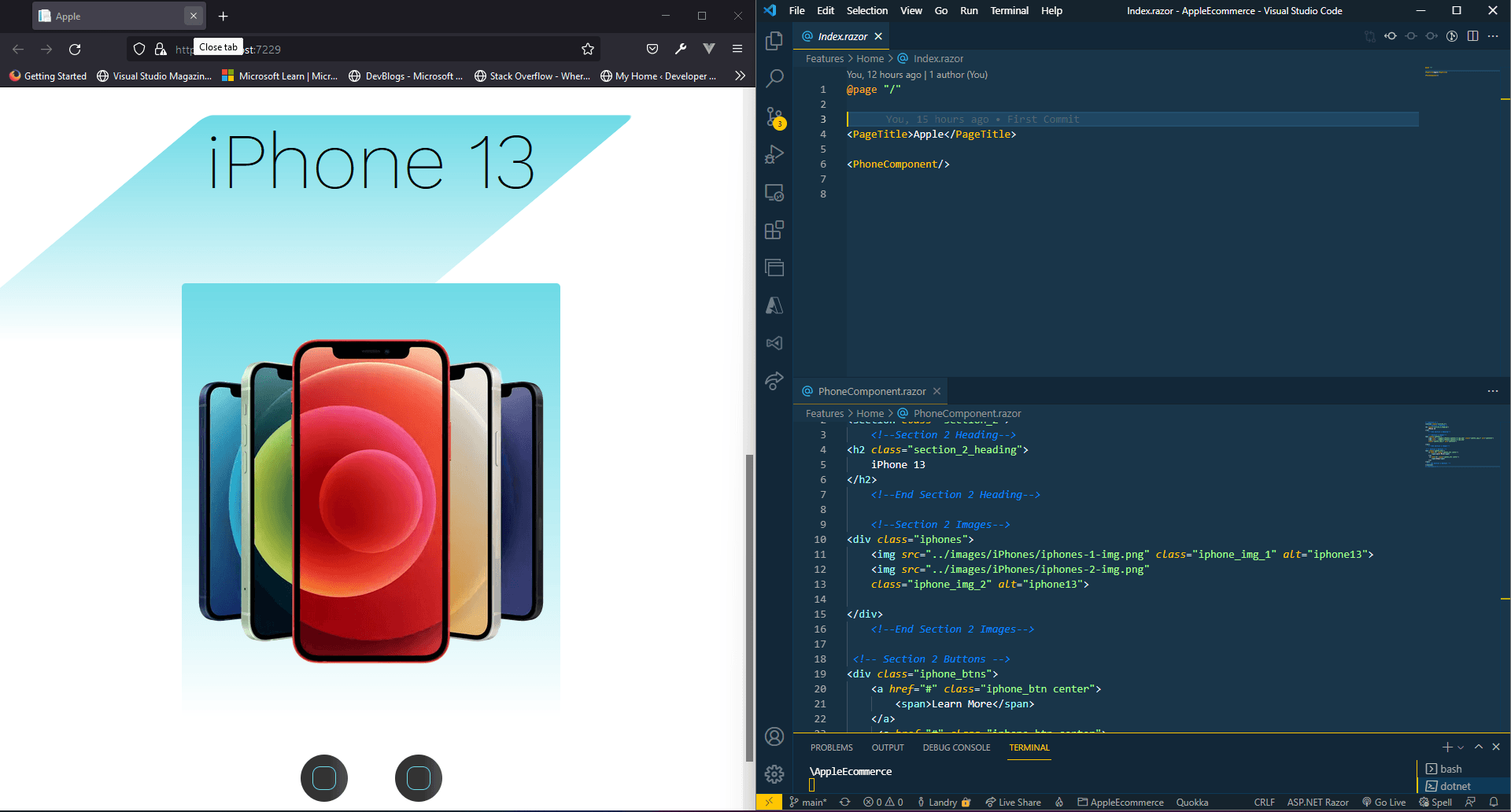Click the Live Share status bar button
Screen dimensions: 1511x812
[1013, 803]
